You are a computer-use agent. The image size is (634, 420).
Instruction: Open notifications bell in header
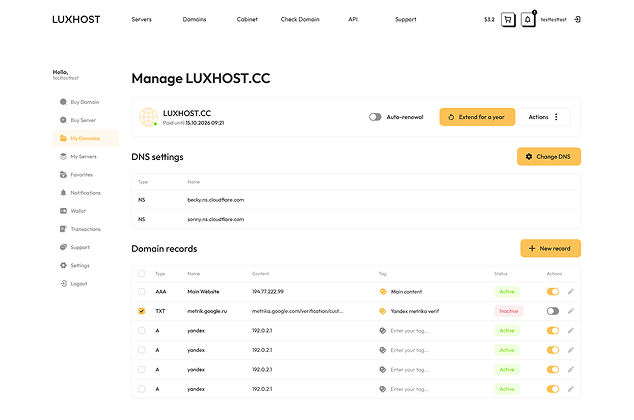tap(528, 19)
